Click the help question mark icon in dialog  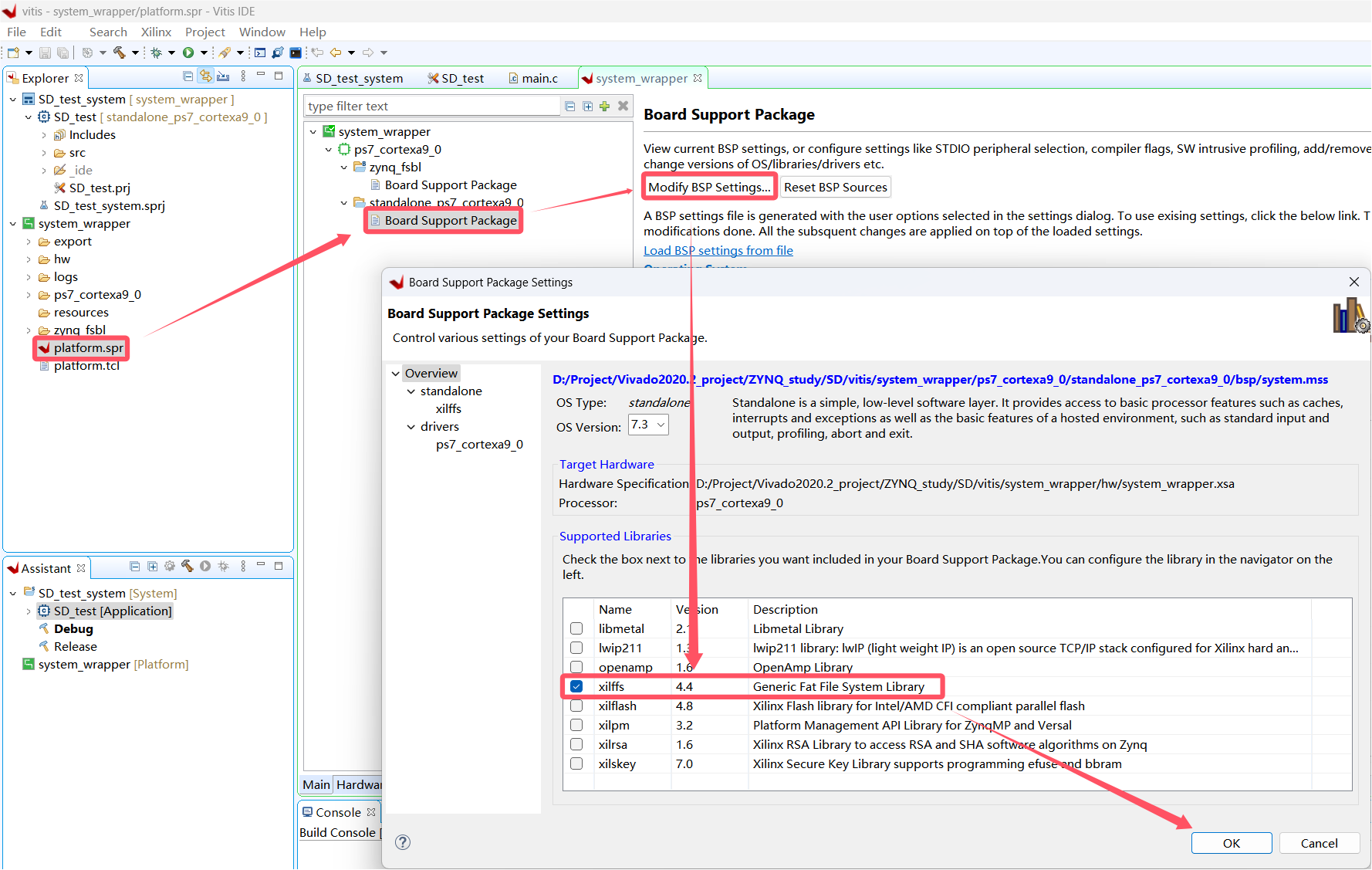point(403,842)
